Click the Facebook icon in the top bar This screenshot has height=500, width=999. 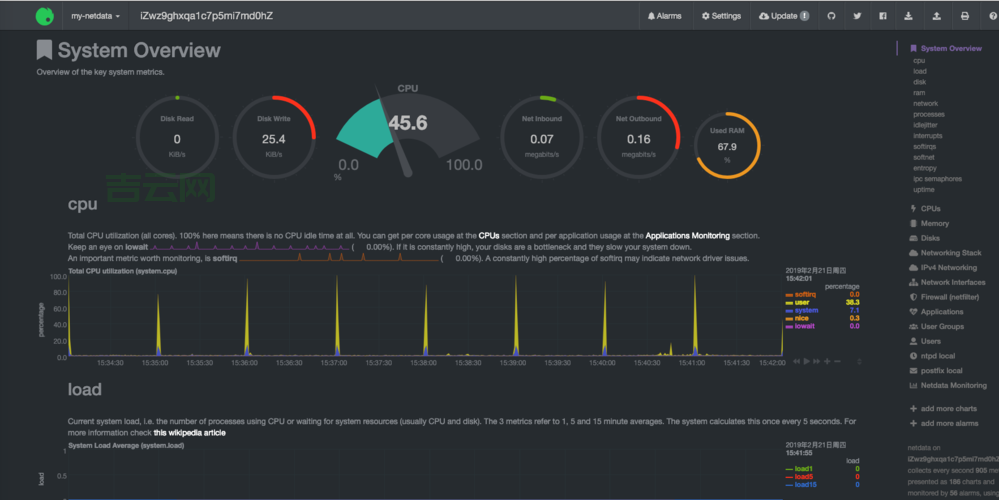pos(883,16)
